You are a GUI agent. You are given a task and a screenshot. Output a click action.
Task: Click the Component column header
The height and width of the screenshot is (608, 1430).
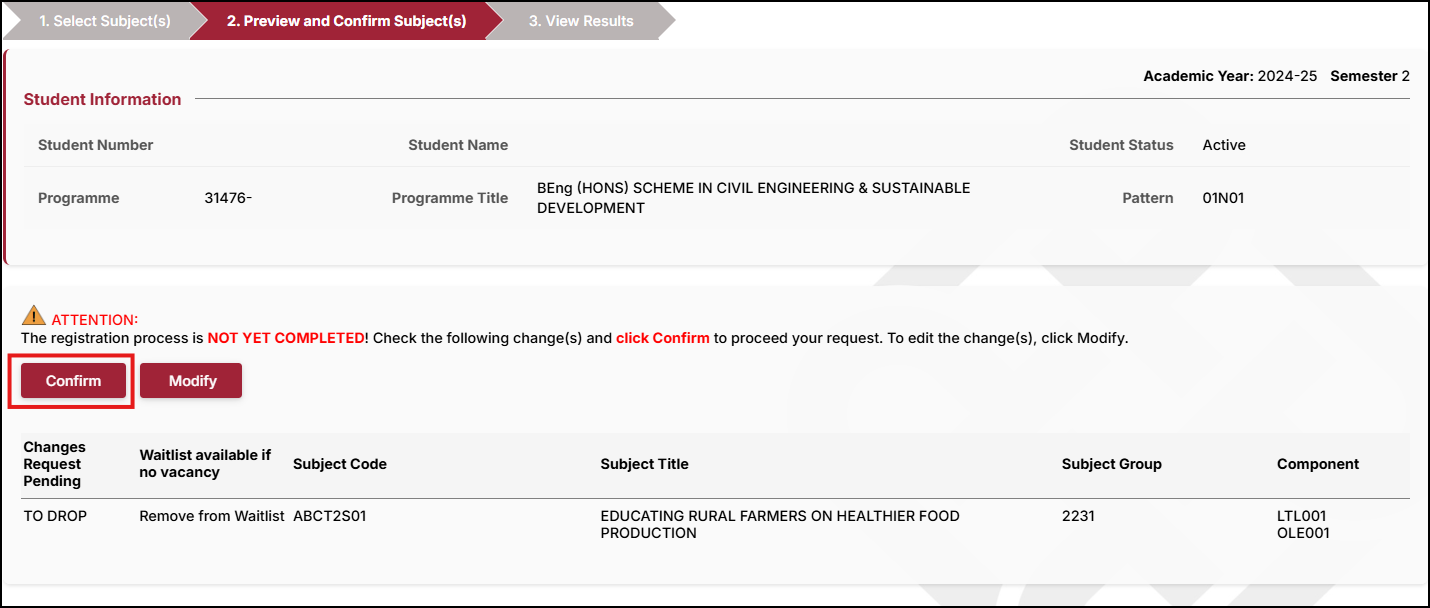1317,464
